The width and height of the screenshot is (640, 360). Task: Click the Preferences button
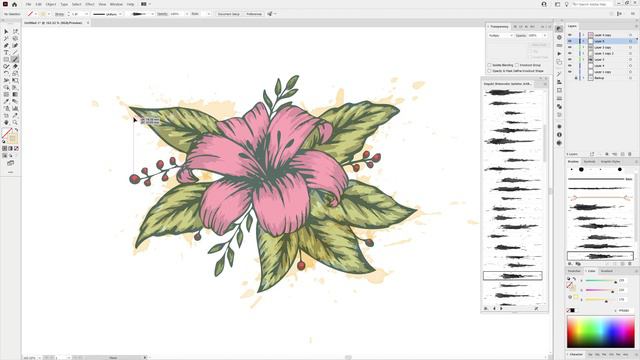click(x=254, y=14)
